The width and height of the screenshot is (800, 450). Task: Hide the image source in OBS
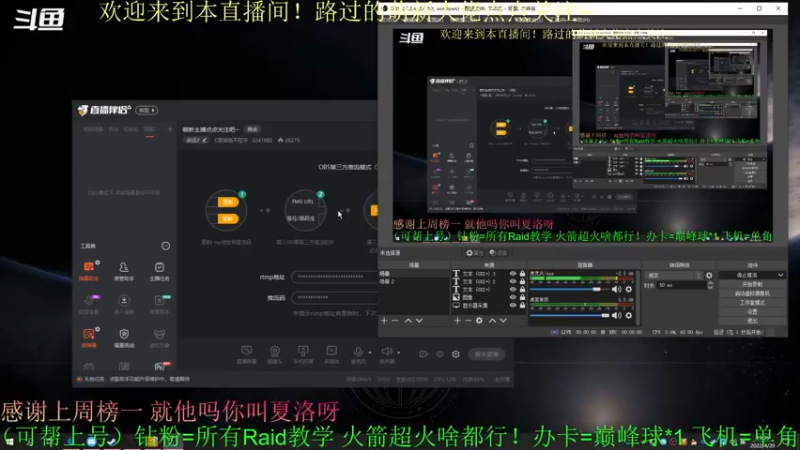(x=513, y=297)
